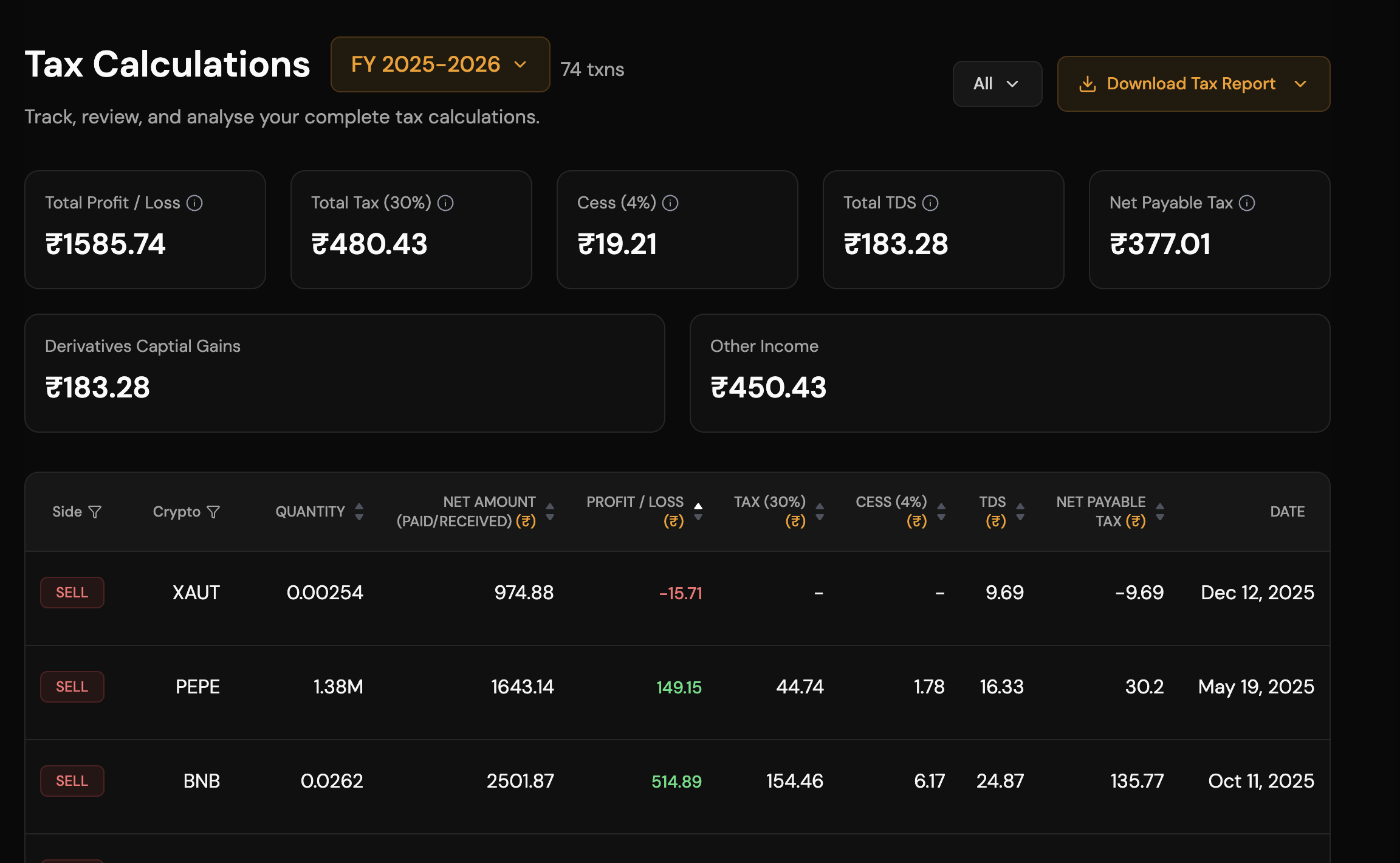The width and height of the screenshot is (1400, 863).
Task: Click the 149.15 profit value in PEPE row
Action: tap(679, 687)
